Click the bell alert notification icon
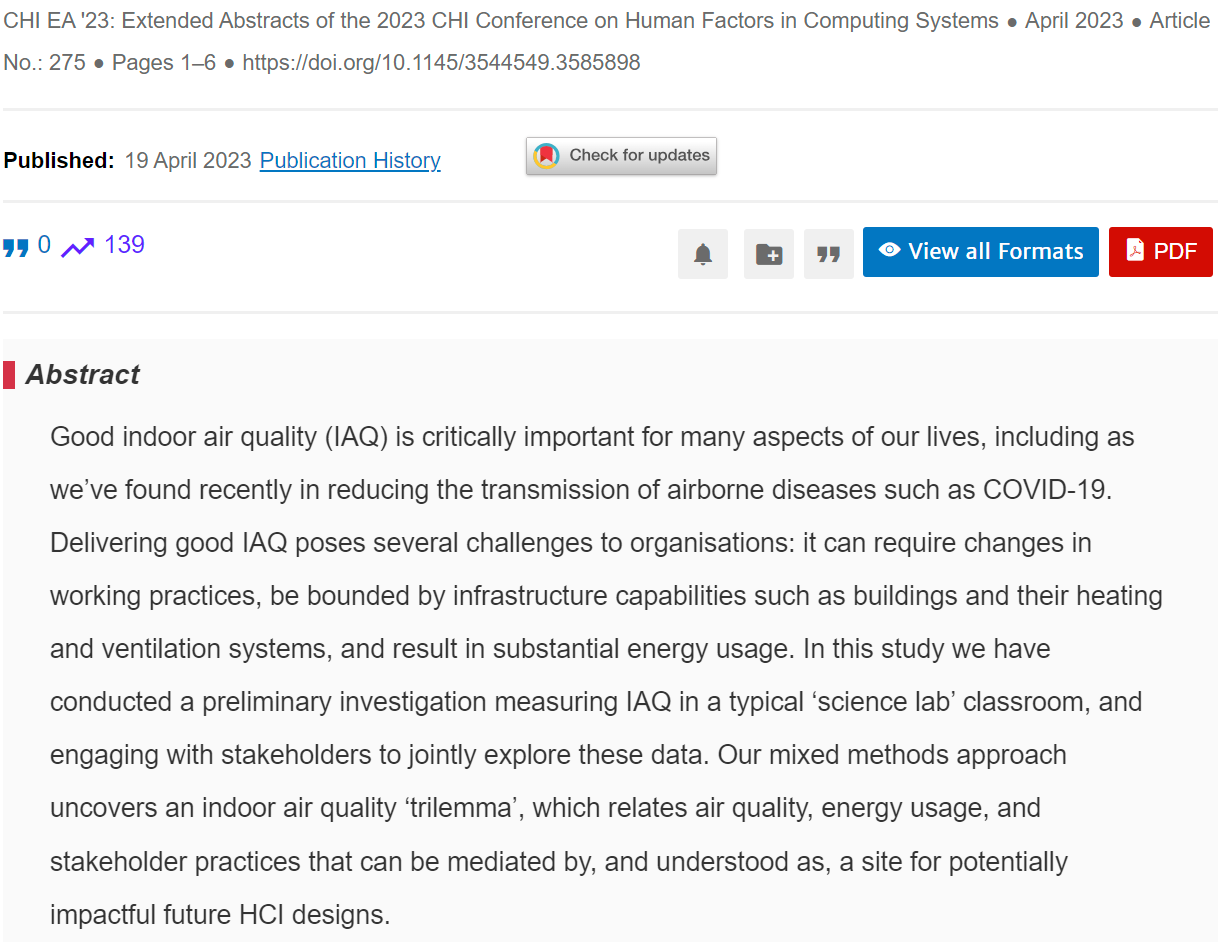Viewport: 1222px width, 942px height. [703, 254]
